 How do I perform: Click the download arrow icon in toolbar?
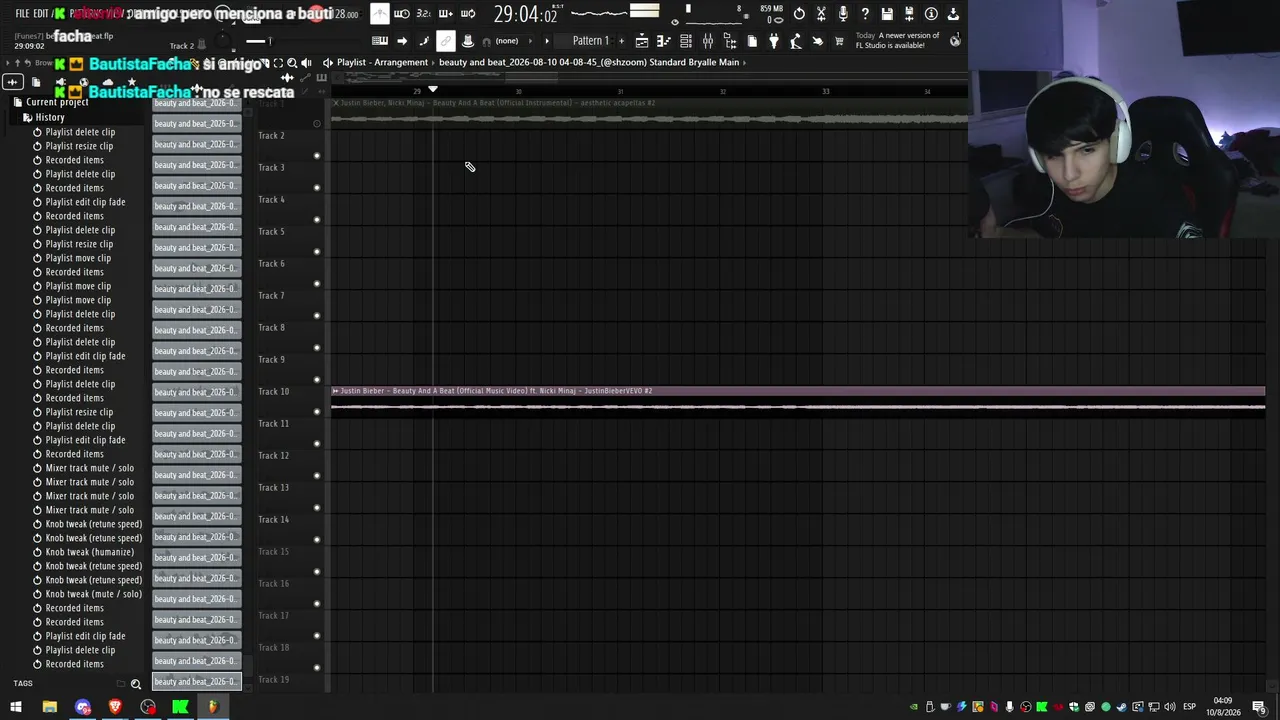pyautogui.click(x=953, y=14)
